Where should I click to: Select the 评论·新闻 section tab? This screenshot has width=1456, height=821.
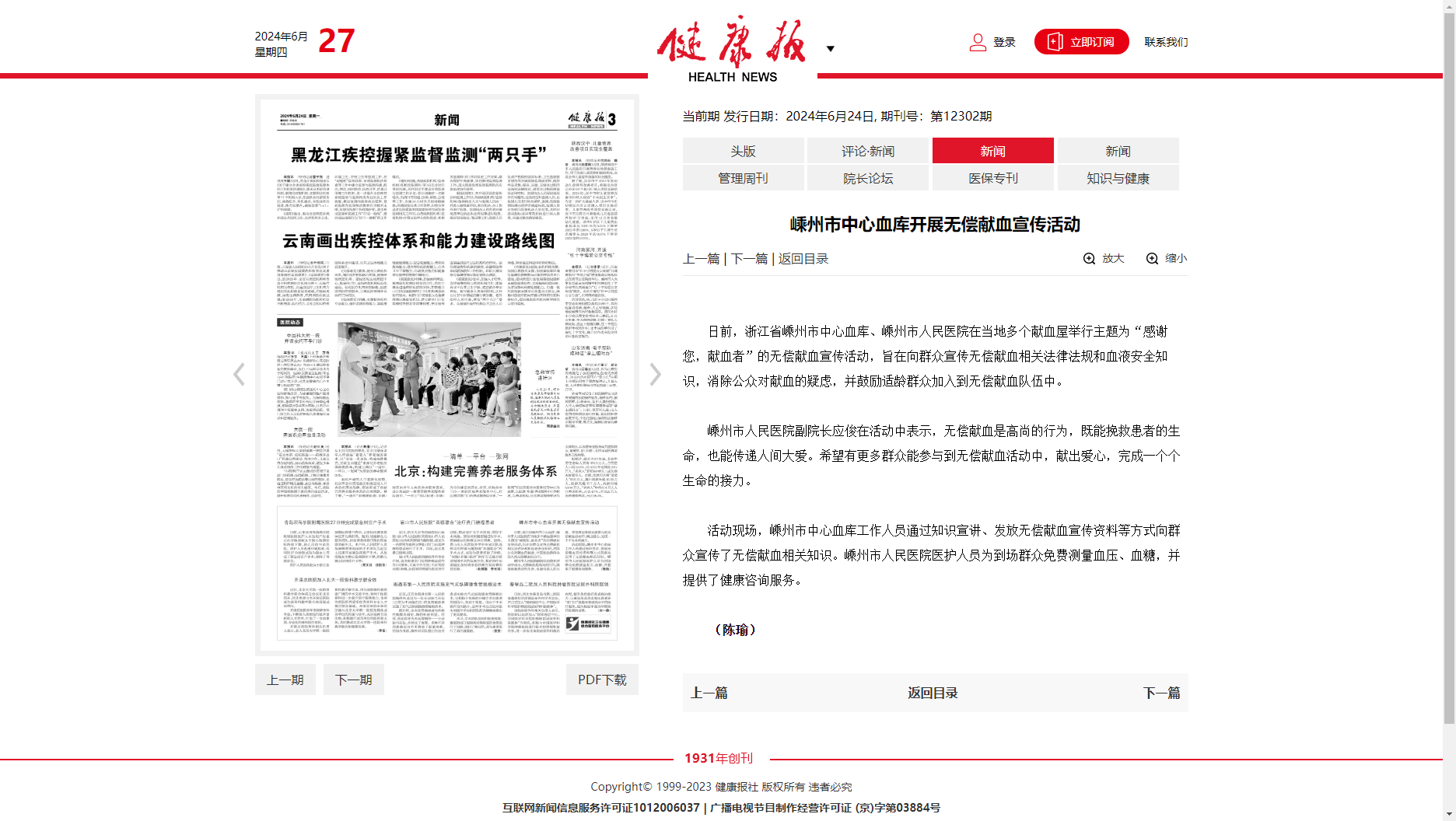(x=868, y=151)
